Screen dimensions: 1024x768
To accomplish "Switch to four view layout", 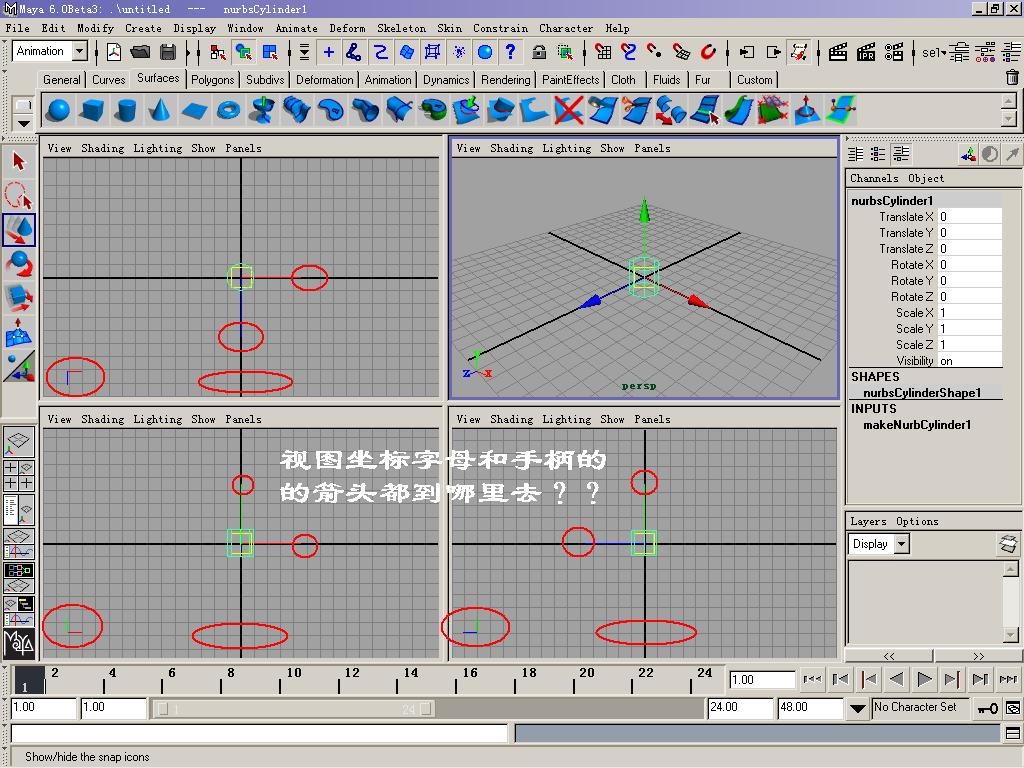I will 18,476.
